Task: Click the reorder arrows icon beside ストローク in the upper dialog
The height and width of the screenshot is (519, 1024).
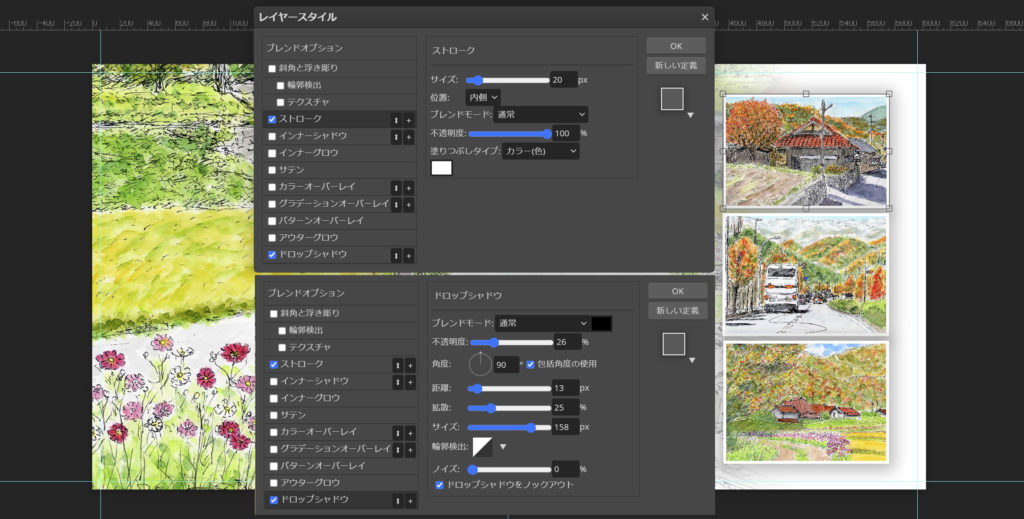Action: [x=396, y=119]
